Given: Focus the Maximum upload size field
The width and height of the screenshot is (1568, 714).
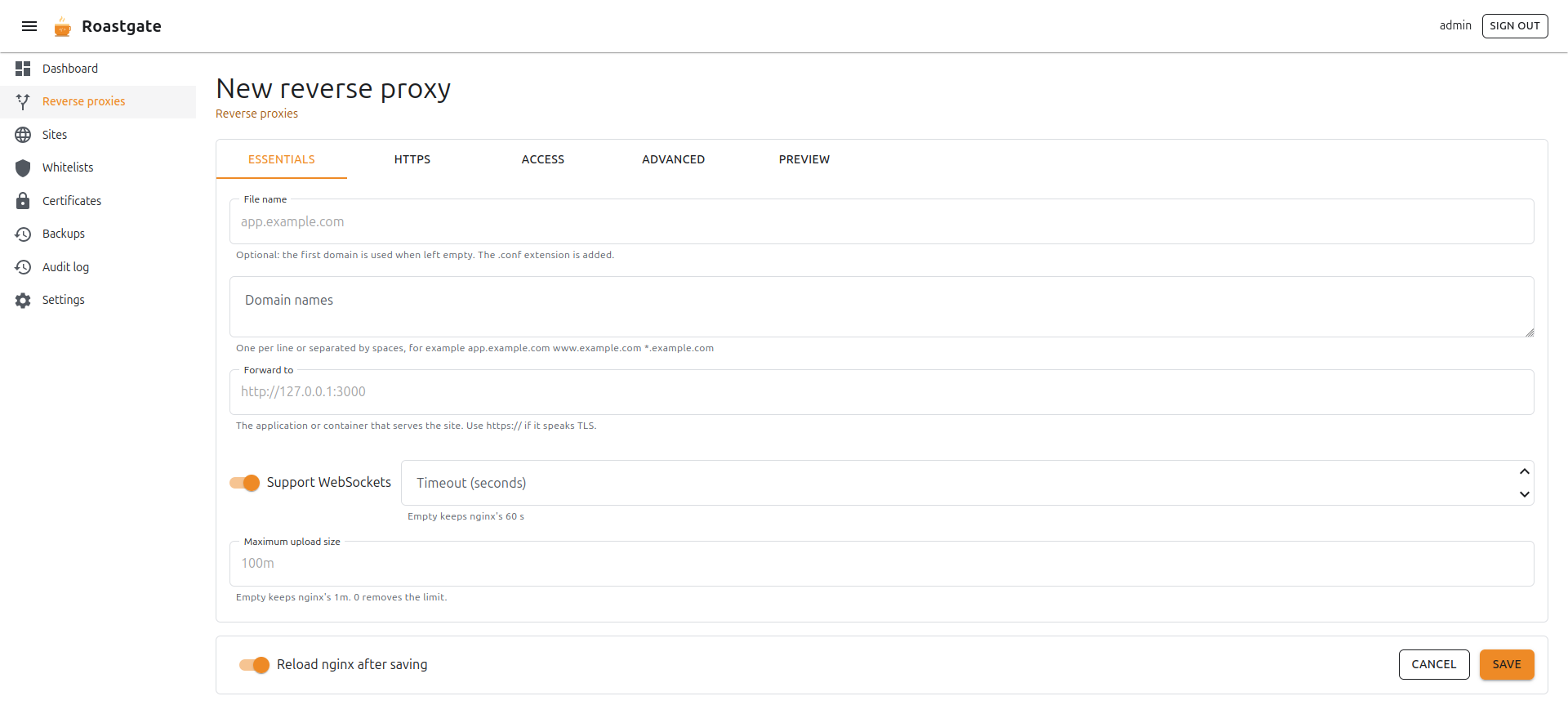Looking at the screenshot, I should click(882, 564).
